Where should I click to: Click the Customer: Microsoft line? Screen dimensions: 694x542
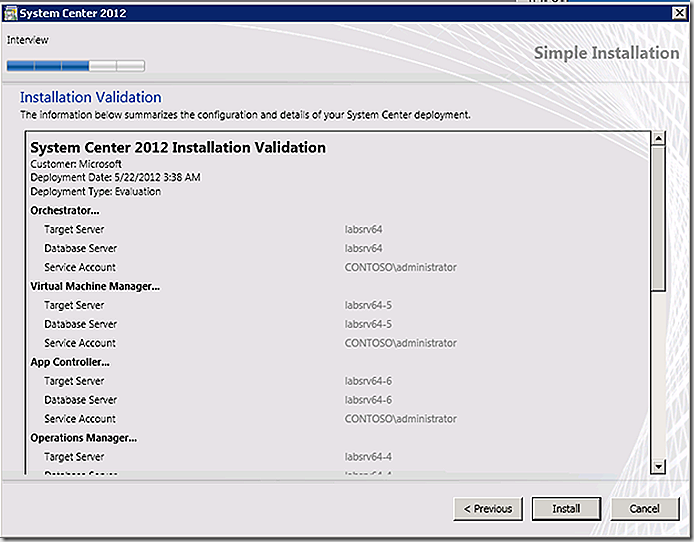[x=76, y=164]
